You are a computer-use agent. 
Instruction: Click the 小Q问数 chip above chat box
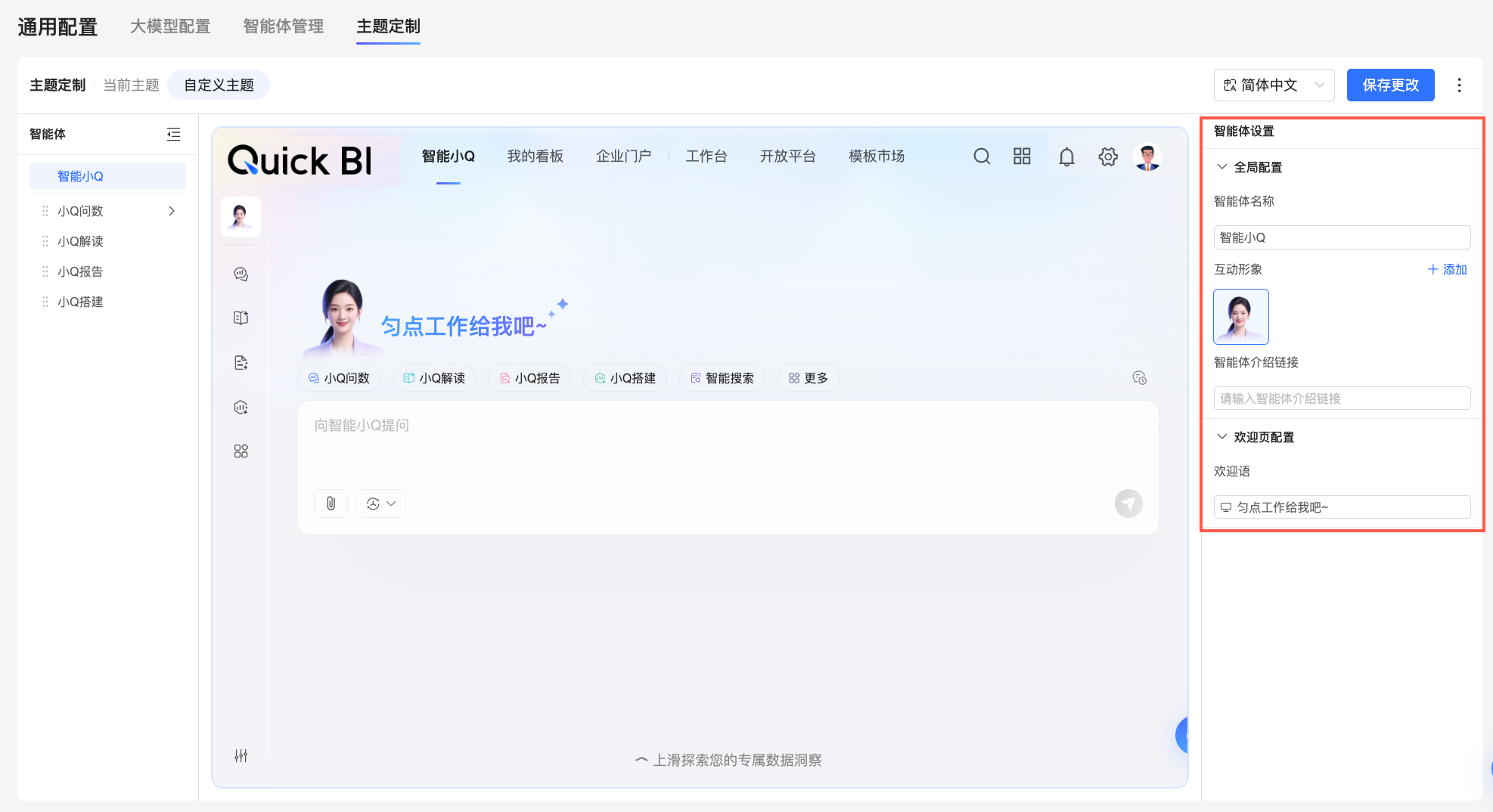(x=339, y=378)
